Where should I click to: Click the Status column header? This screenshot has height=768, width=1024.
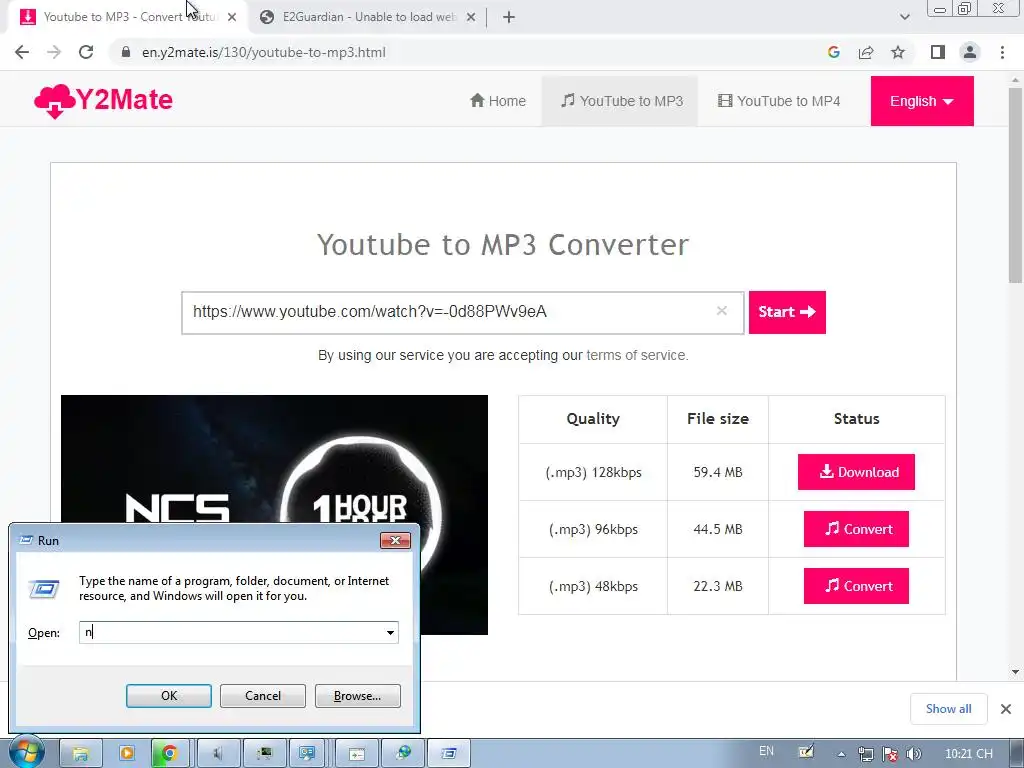pyautogui.click(x=856, y=419)
